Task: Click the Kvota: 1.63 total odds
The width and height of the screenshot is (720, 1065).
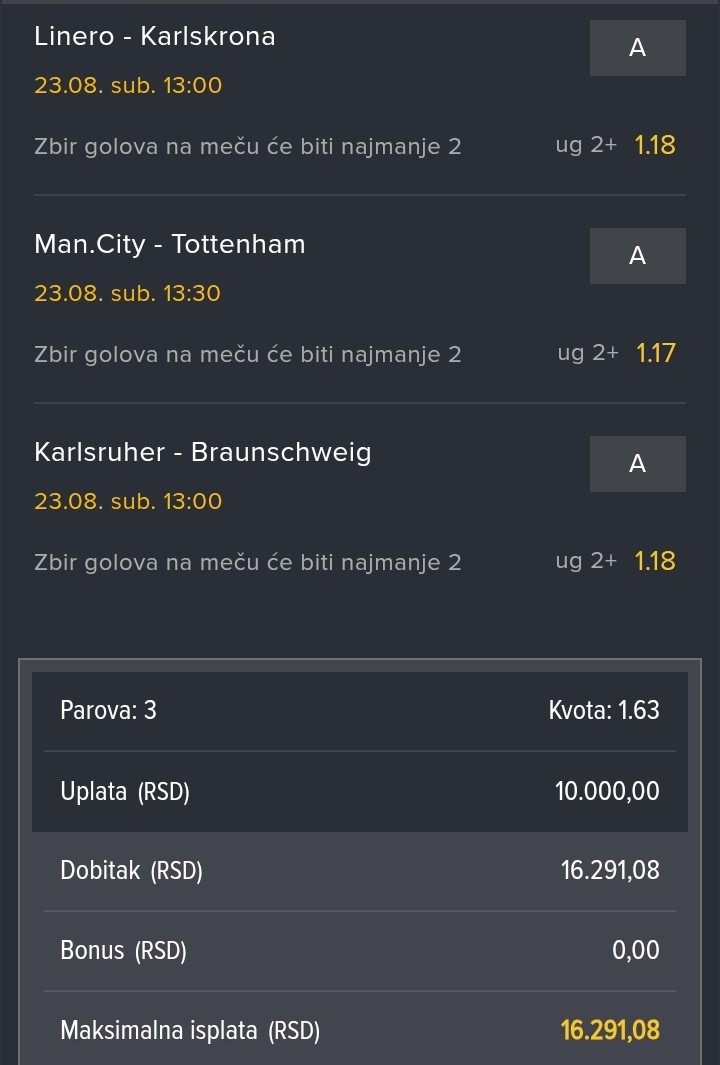Action: [x=604, y=710]
